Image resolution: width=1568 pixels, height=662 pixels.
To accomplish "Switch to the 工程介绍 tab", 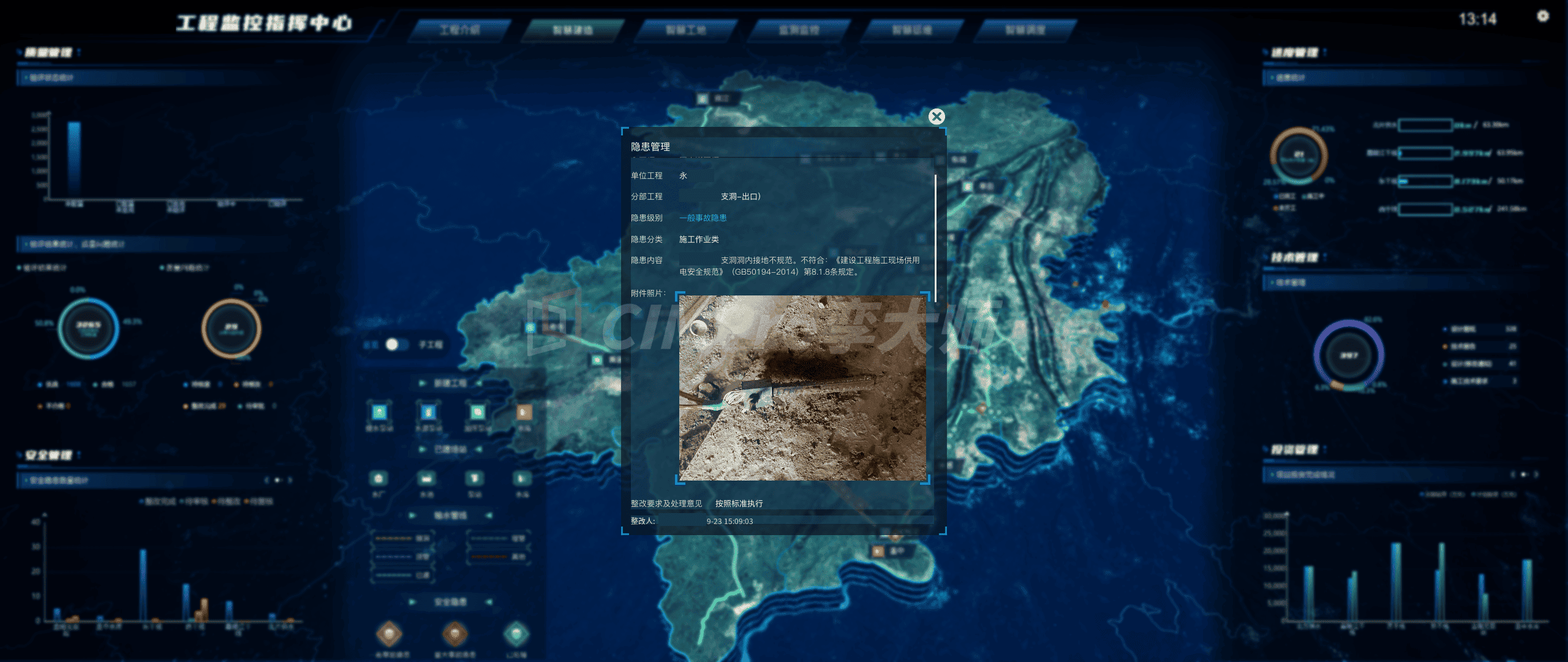I will (x=459, y=30).
